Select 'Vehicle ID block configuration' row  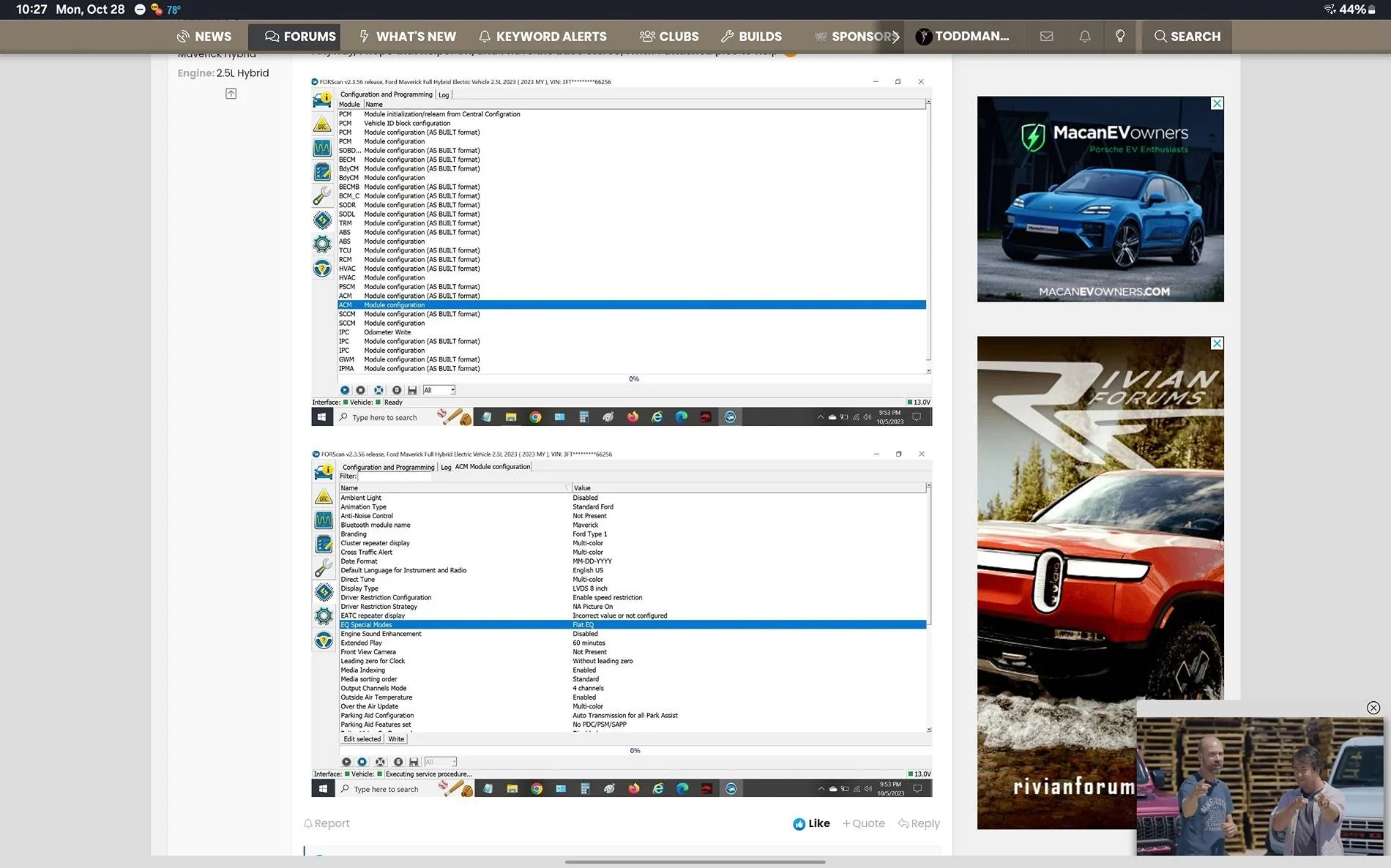[x=632, y=124]
